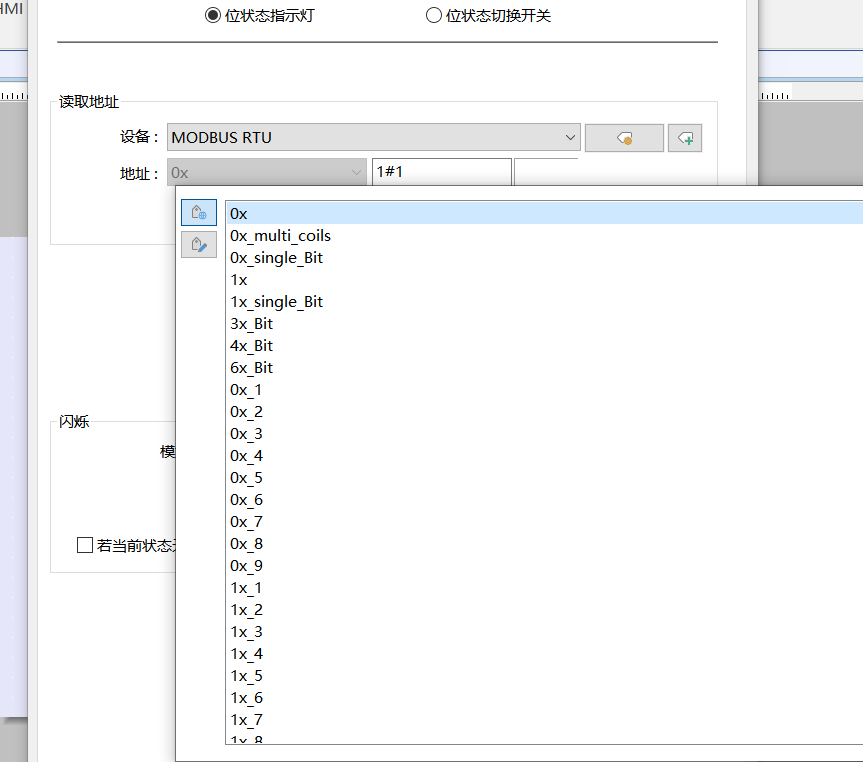Select the system tag list icon
The image size is (863, 762).
[x=198, y=212]
